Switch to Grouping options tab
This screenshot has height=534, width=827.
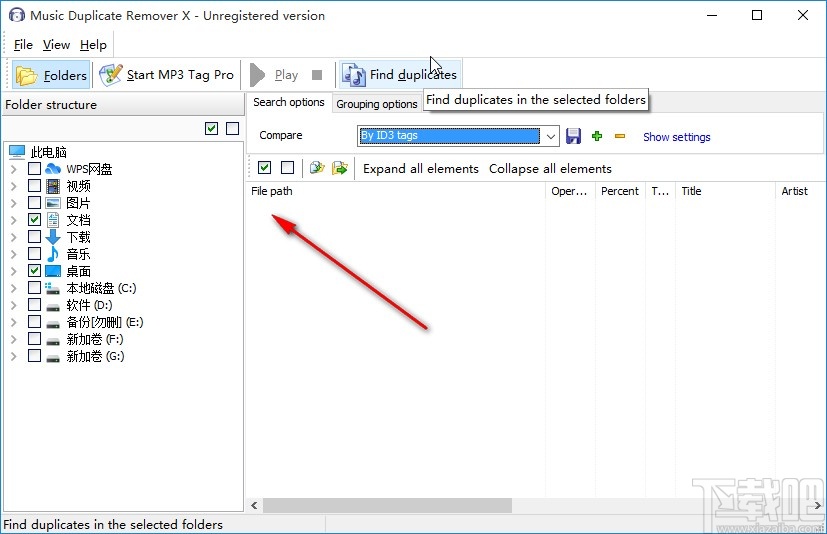tap(377, 104)
